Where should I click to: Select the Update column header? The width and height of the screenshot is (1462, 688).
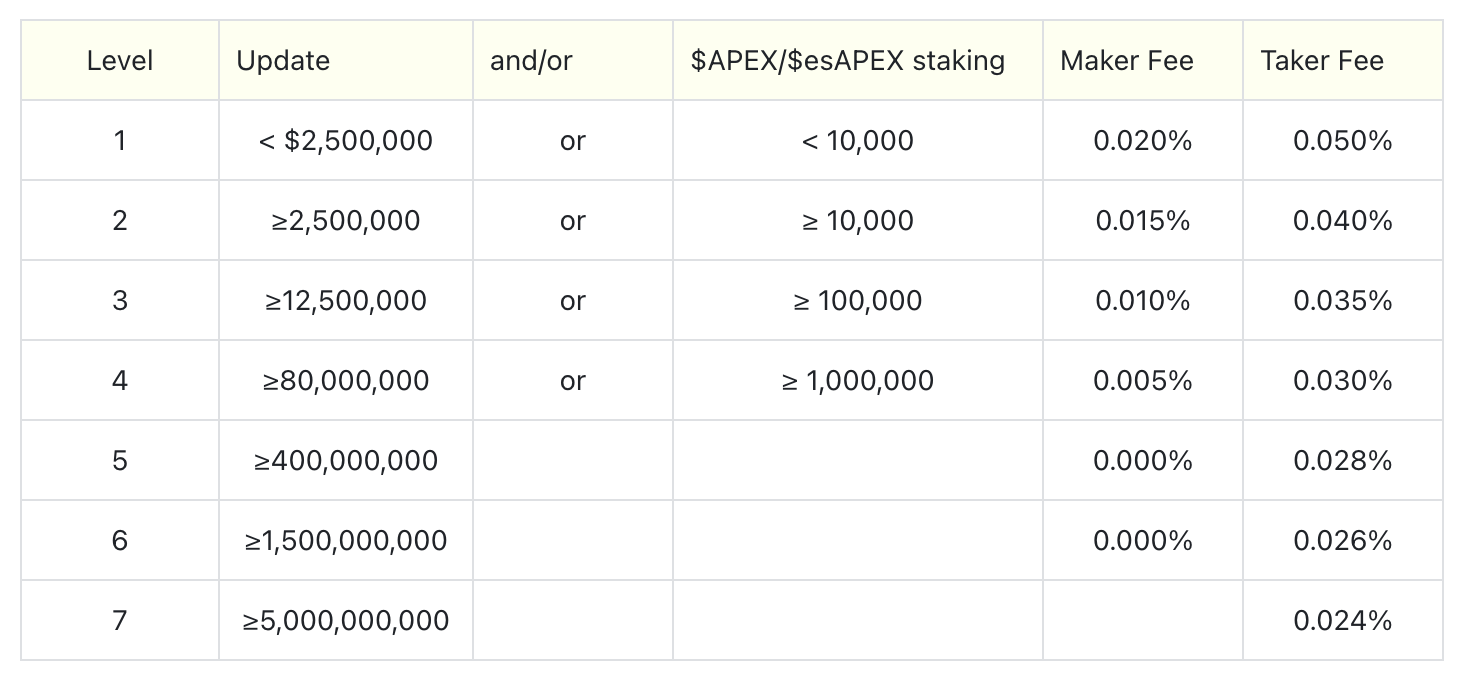click(346, 60)
